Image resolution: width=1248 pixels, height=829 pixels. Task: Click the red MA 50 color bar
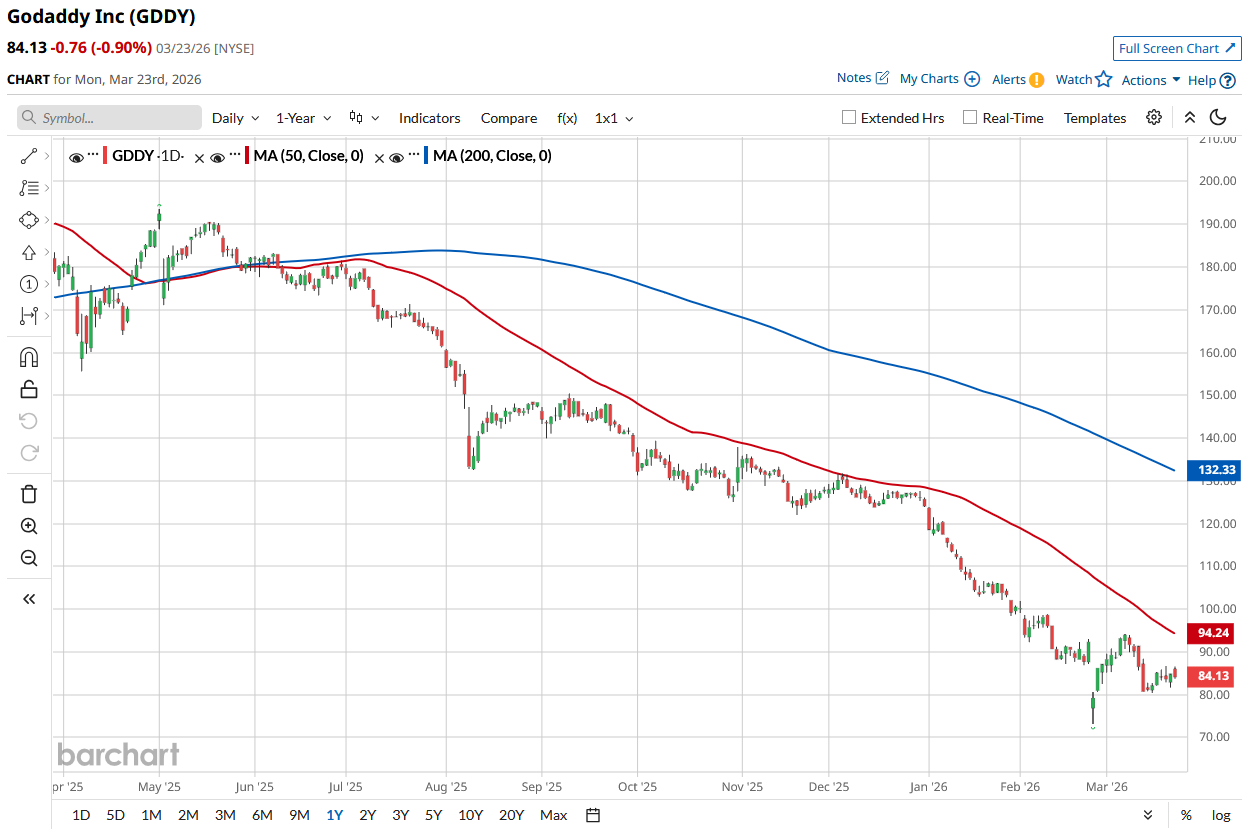click(x=247, y=156)
